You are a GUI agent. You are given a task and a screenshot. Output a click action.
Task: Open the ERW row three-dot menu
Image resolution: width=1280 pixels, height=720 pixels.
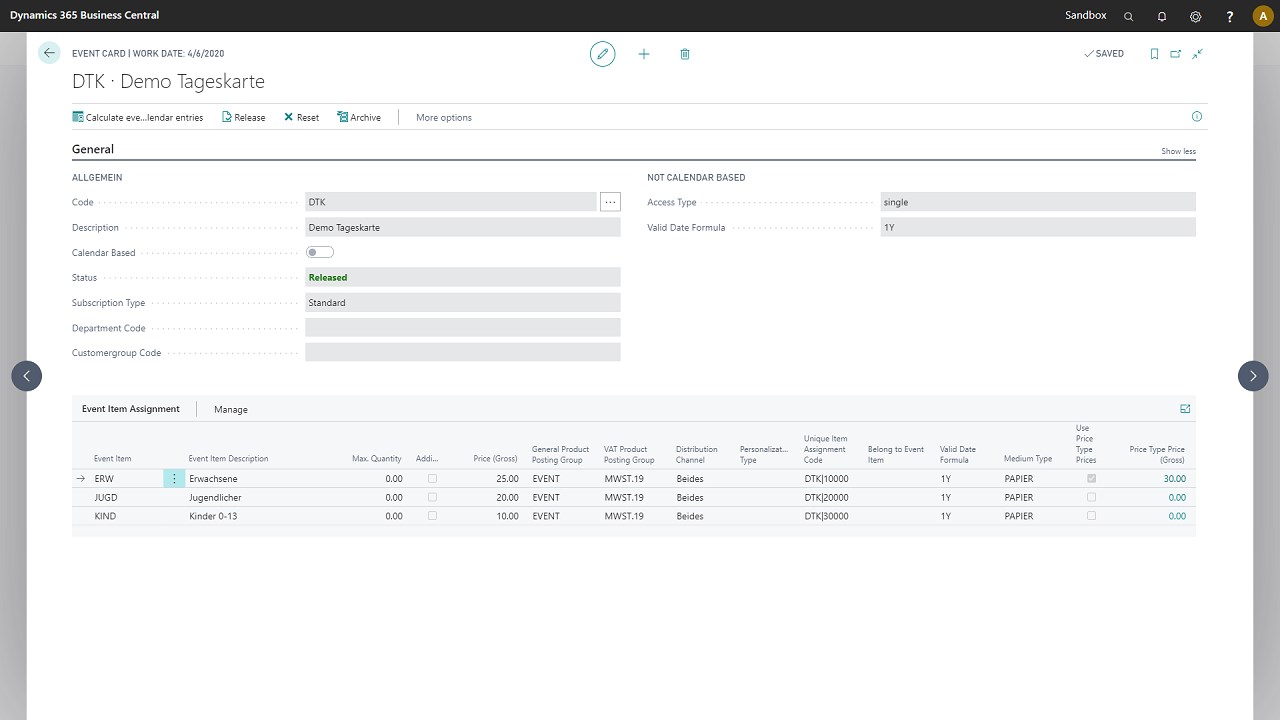[x=174, y=479]
